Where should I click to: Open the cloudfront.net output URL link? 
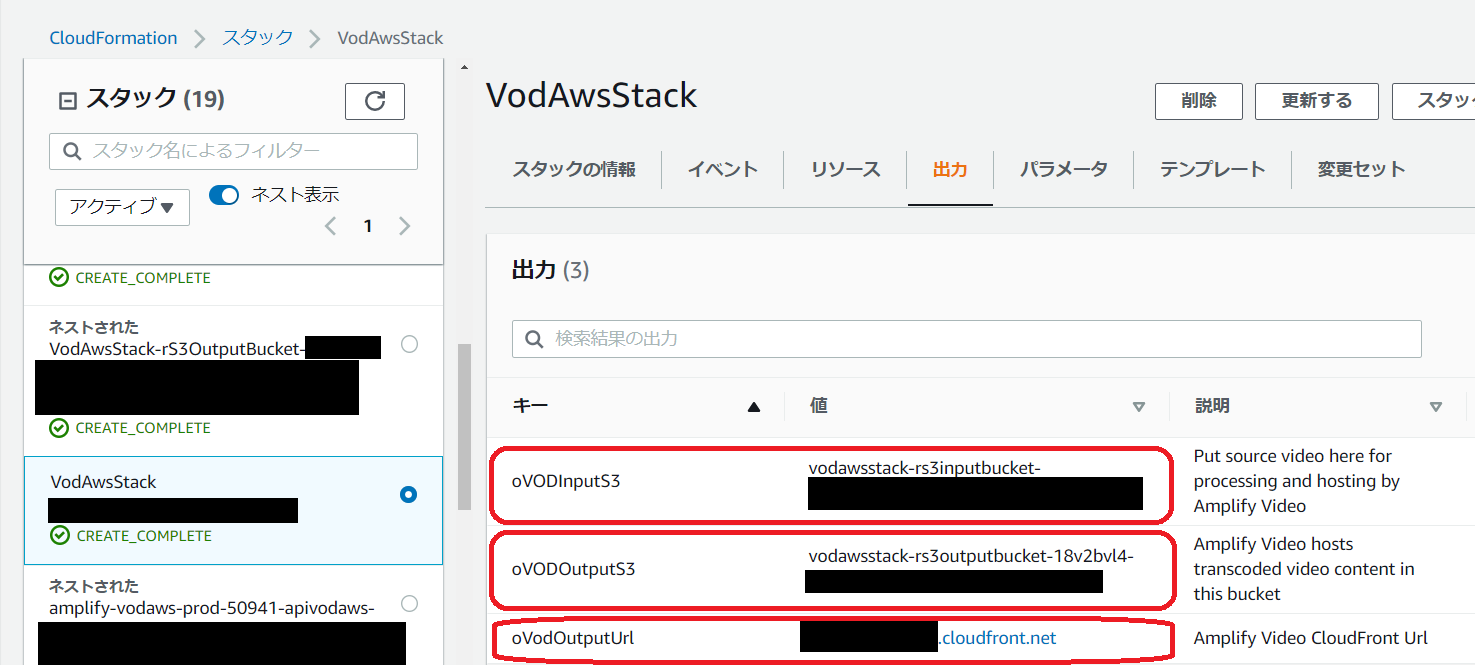tap(997, 638)
